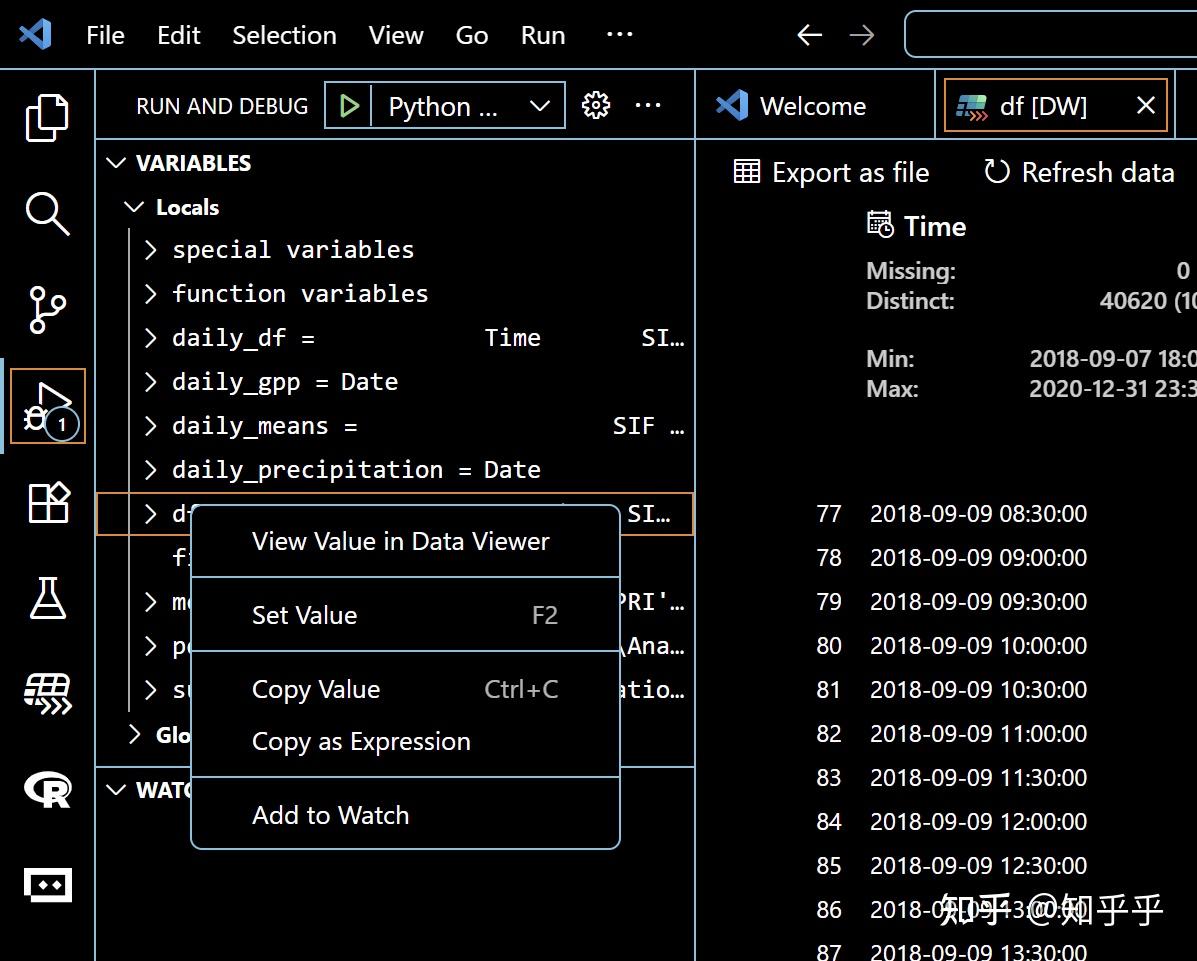The image size is (1197, 961).
Task: Expand the daily_gpp variable entry
Action: pos(150,381)
